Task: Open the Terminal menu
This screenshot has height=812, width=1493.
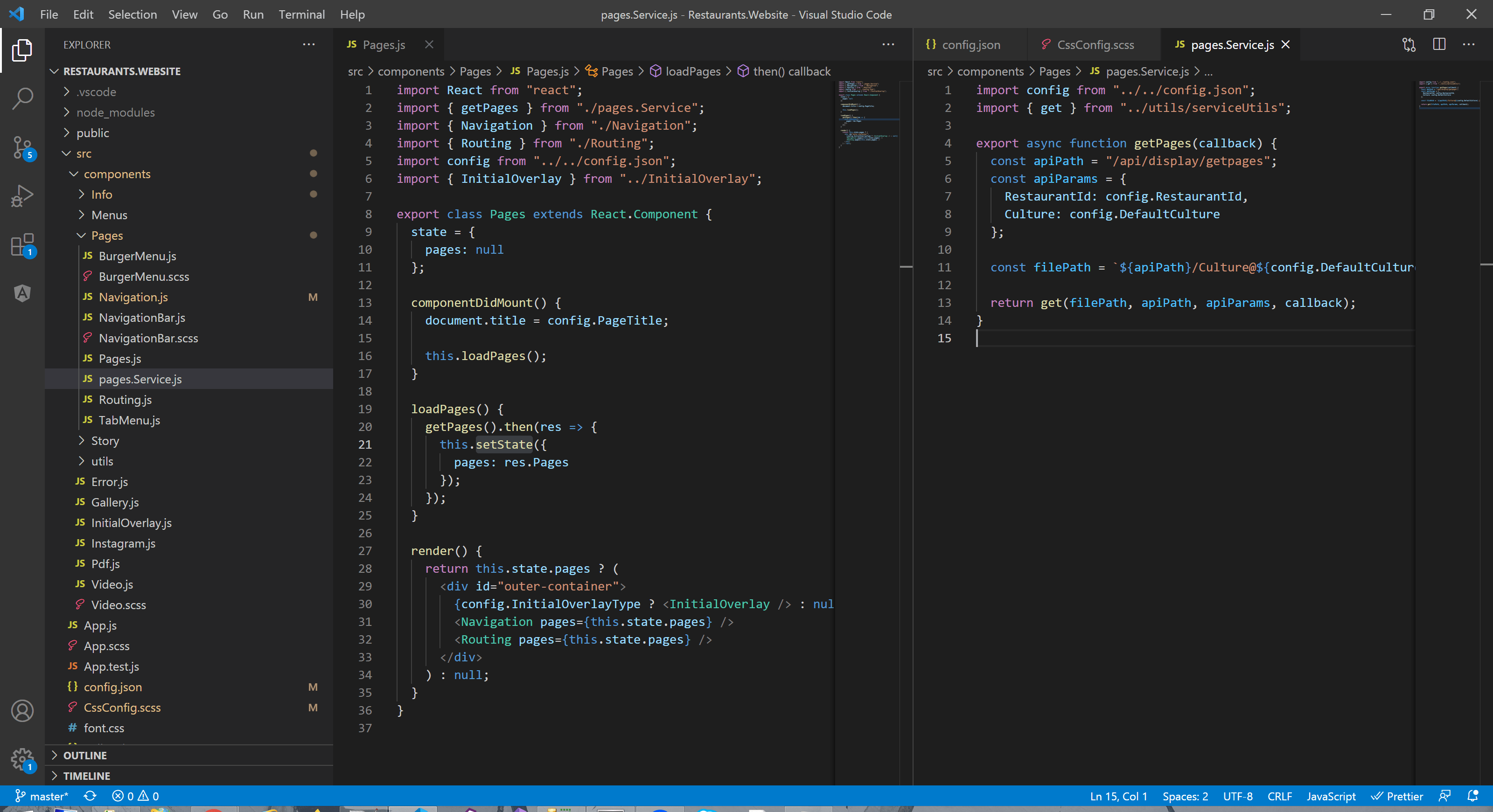Action: pyautogui.click(x=301, y=14)
